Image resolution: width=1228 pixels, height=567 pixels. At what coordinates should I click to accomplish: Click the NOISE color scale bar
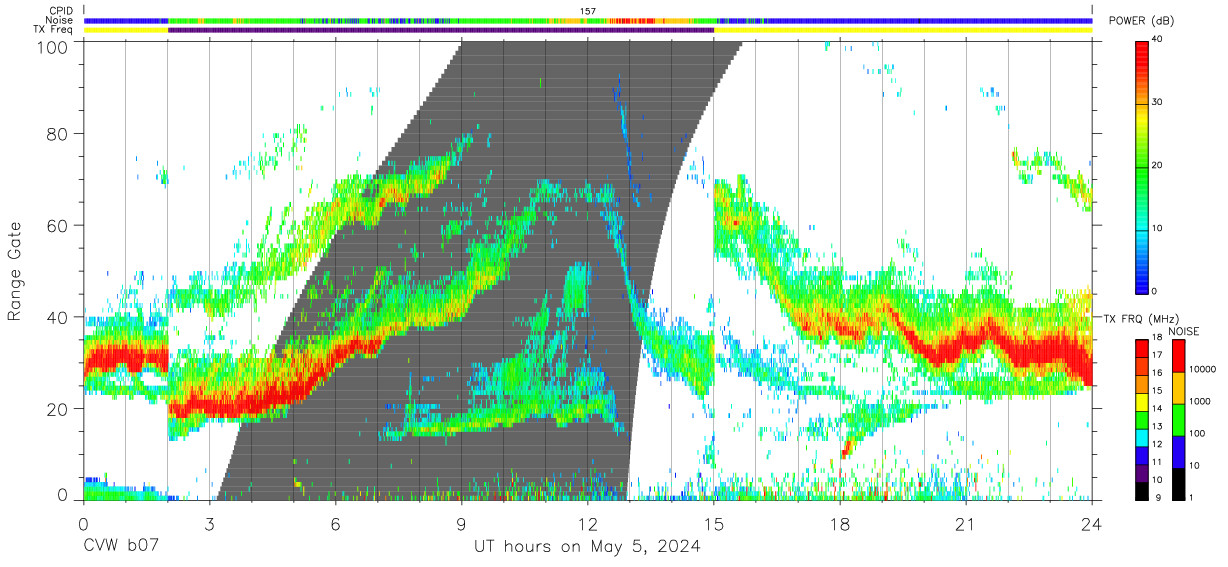tap(1179, 419)
